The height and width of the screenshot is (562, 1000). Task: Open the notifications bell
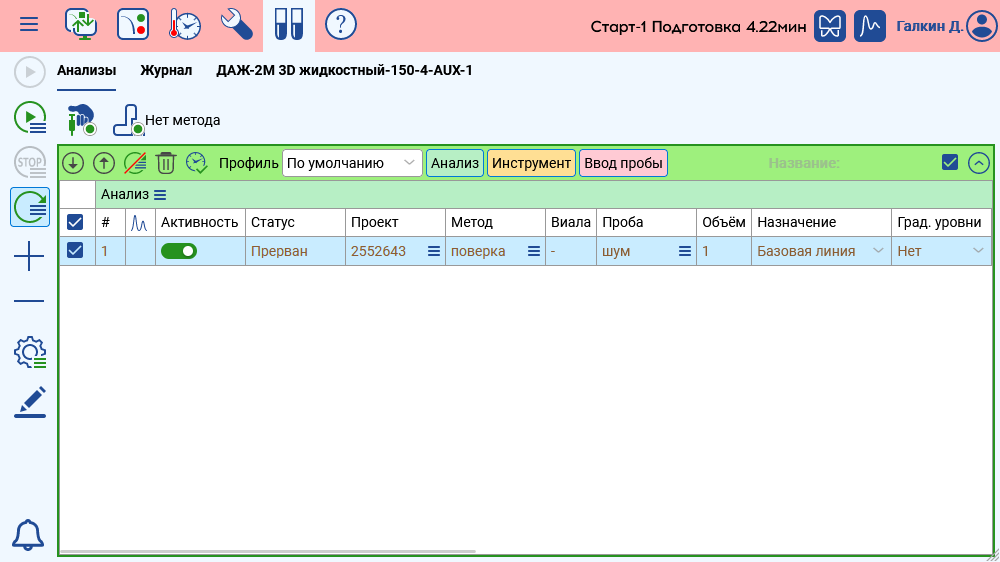click(28, 535)
